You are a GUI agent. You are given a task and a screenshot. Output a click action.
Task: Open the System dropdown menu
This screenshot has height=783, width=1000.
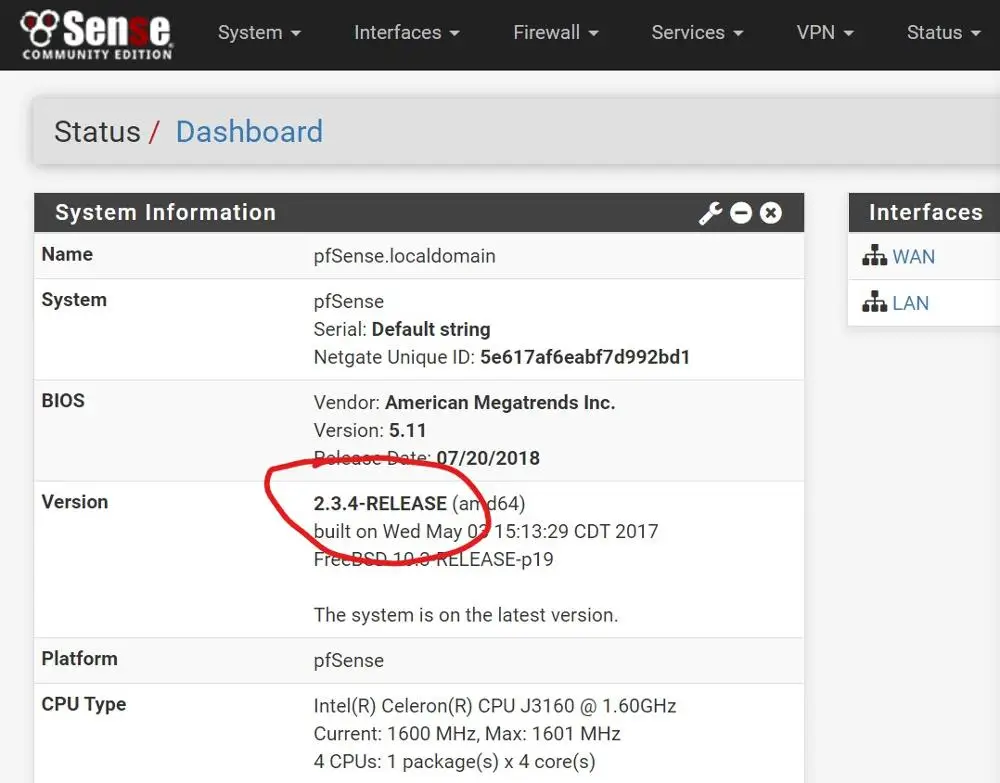[x=259, y=33]
